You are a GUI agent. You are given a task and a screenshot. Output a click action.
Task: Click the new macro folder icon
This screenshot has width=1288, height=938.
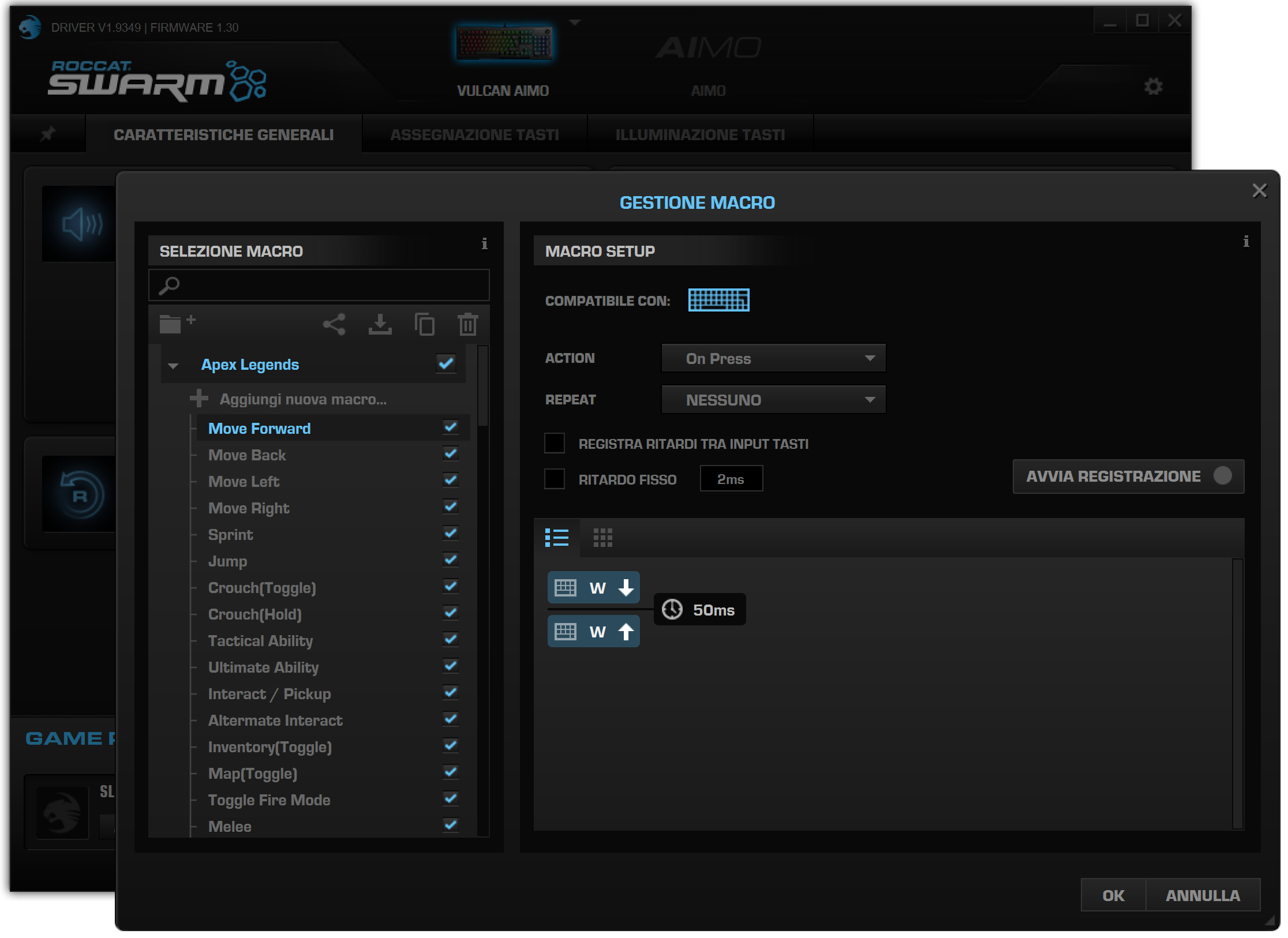(x=177, y=324)
